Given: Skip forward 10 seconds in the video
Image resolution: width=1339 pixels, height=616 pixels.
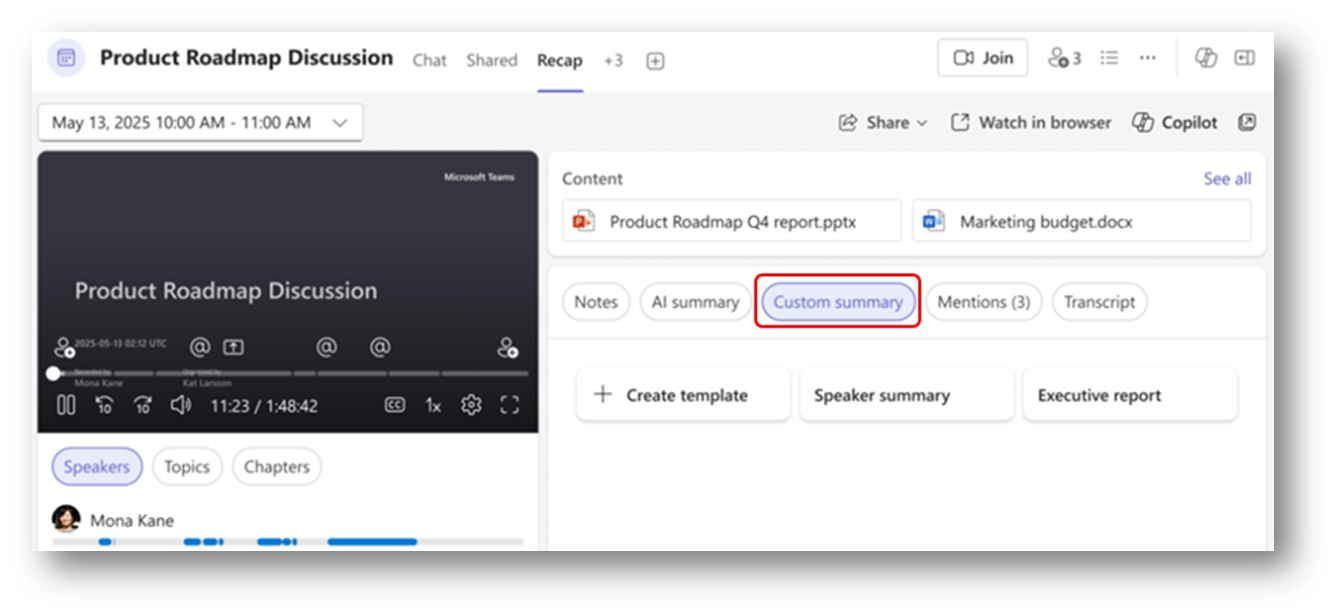Looking at the screenshot, I should coord(142,405).
